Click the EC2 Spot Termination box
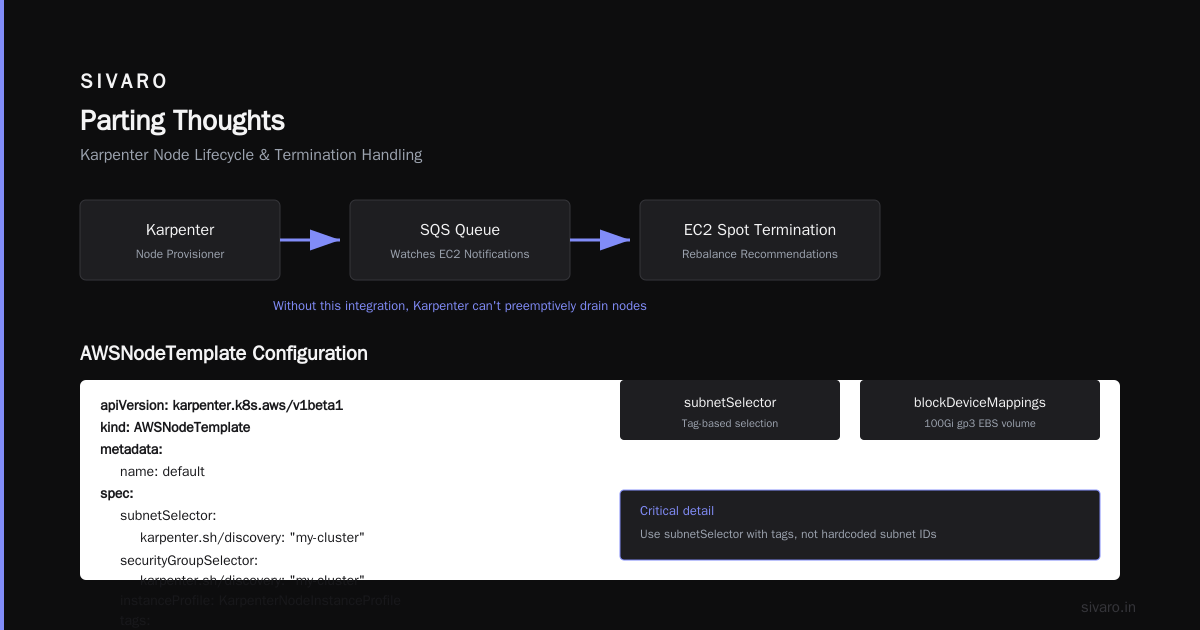Viewport: 1200px width, 630px height. 760,240
